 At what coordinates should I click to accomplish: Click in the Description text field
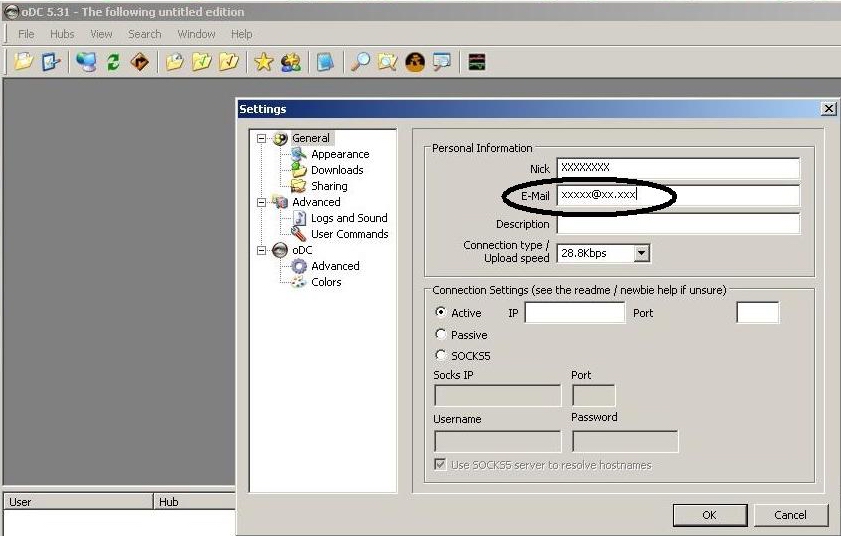tap(678, 224)
